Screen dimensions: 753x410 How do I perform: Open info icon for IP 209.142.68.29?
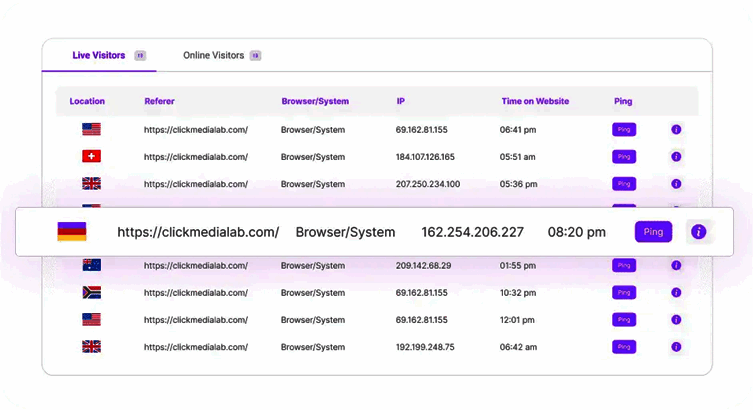tap(676, 266)
